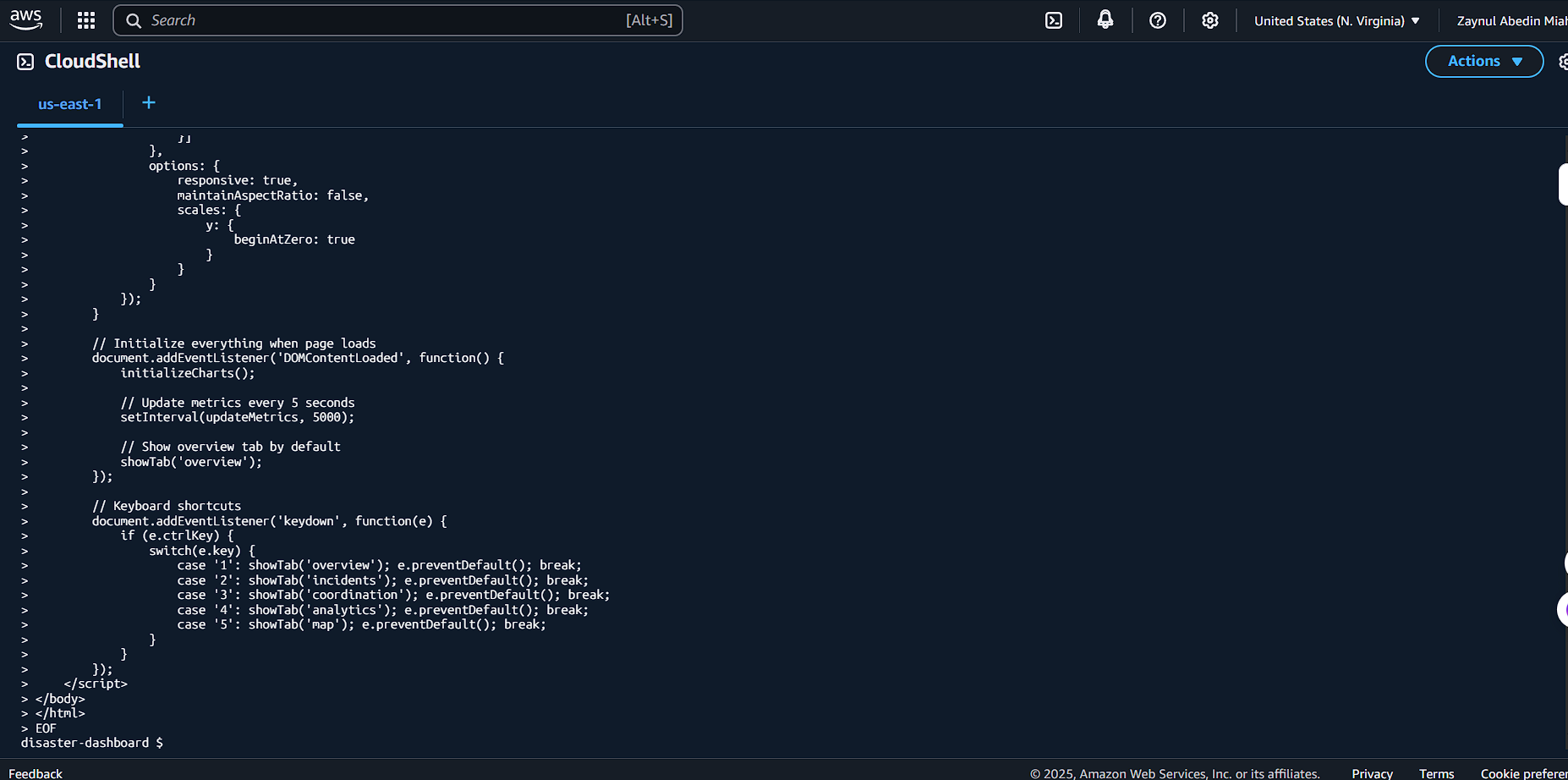The width and height of the screenshot is (1568, 780).
Task: Click the AWS copyright notice text
Action: (x=1175, y=773)
